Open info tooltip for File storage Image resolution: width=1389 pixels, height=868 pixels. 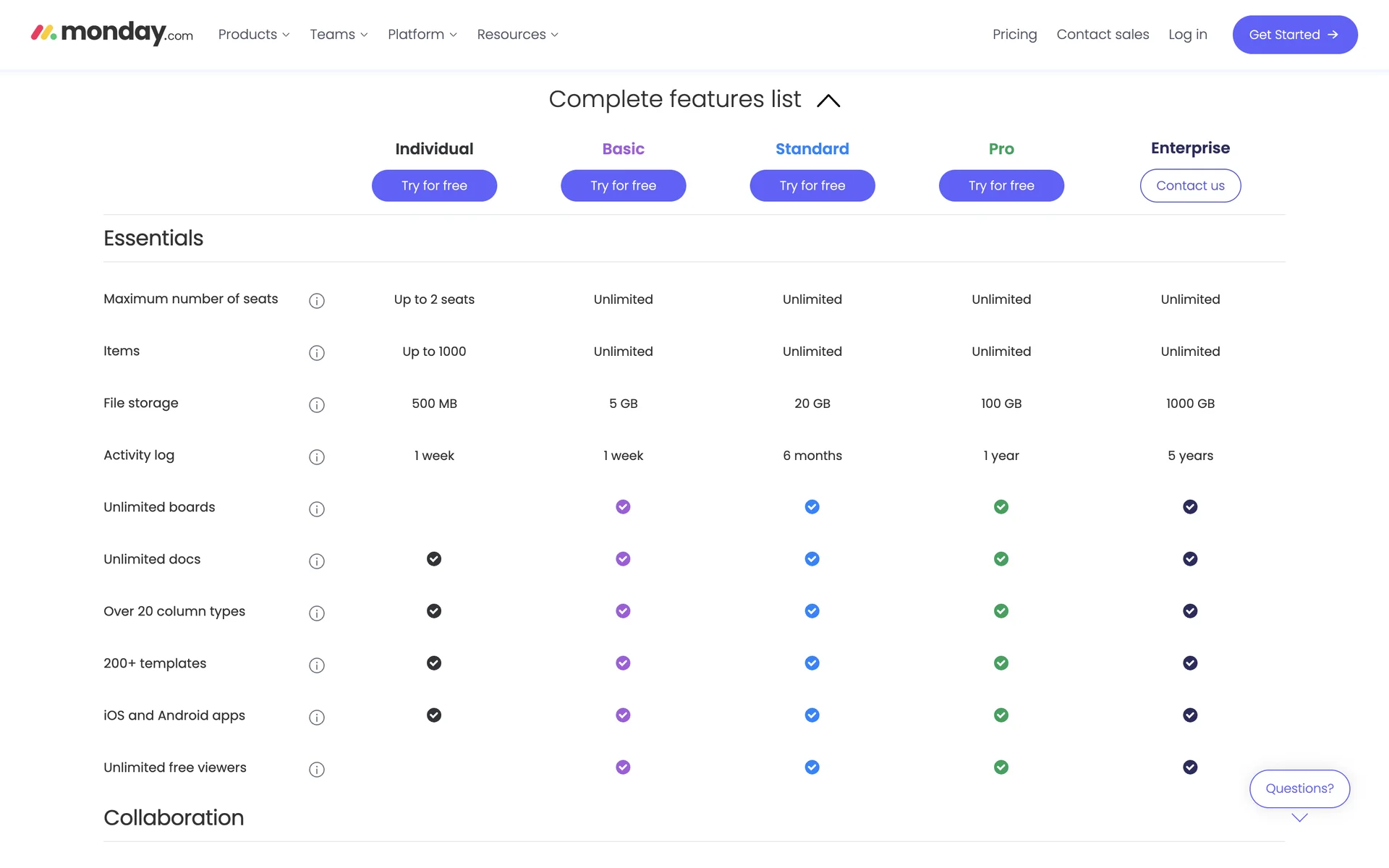click(x=316, y=405)
